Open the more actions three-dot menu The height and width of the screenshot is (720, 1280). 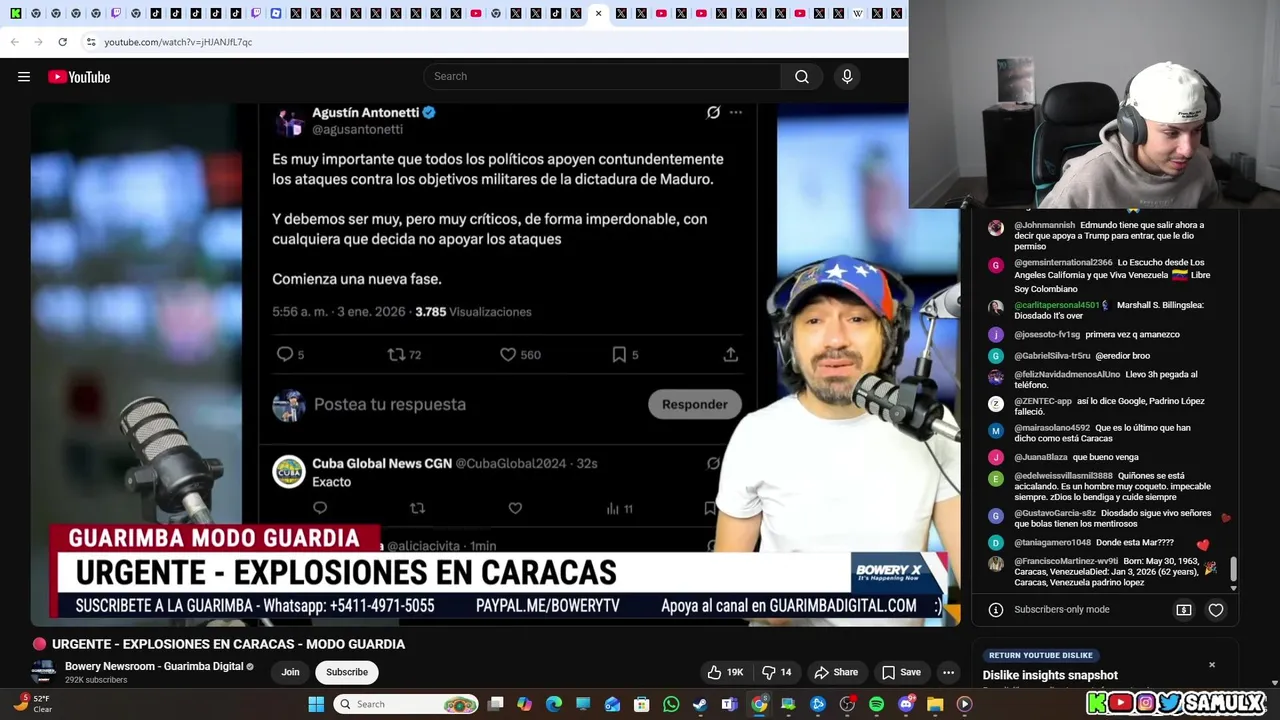949,672
